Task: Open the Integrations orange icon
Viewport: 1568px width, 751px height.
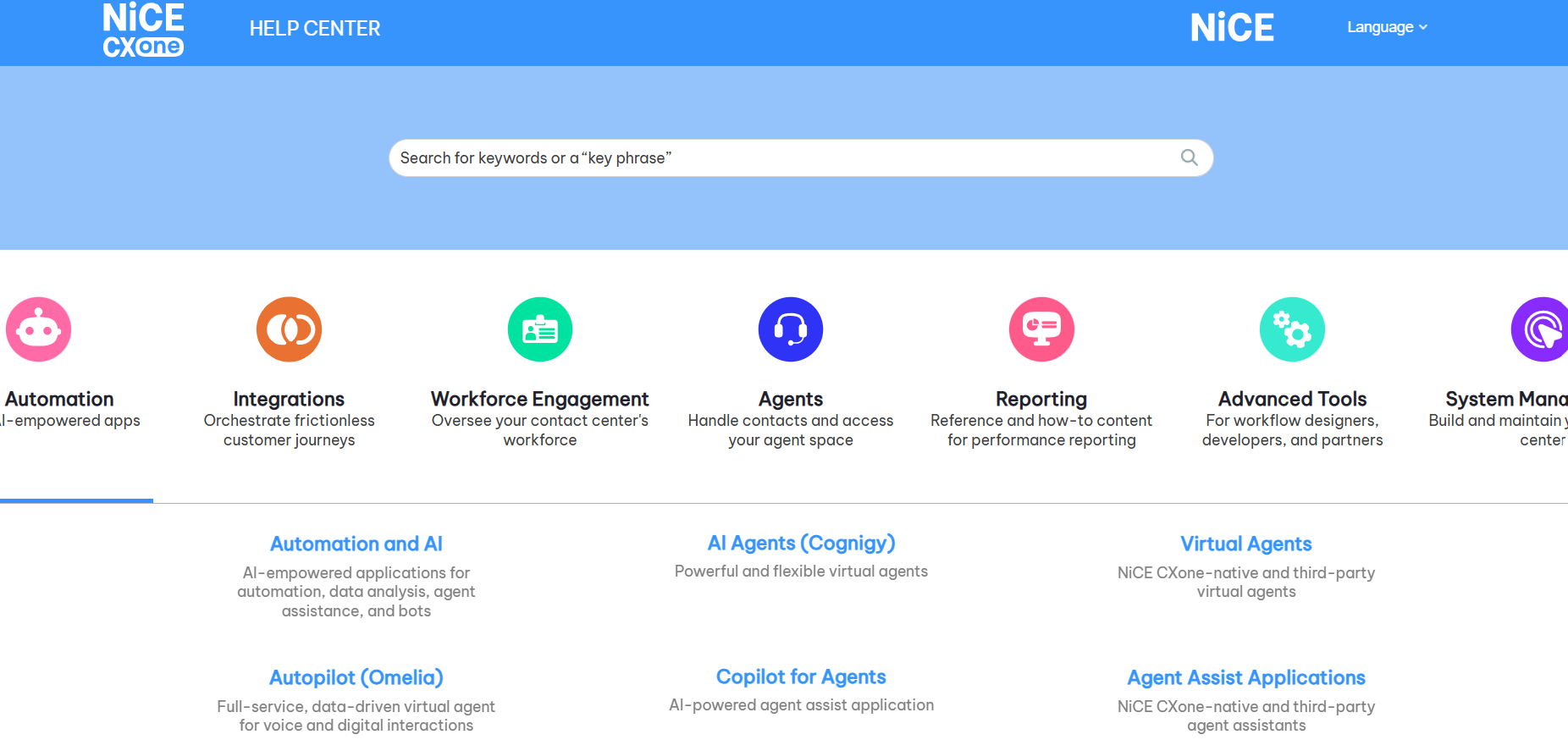Action: point(290,329)
